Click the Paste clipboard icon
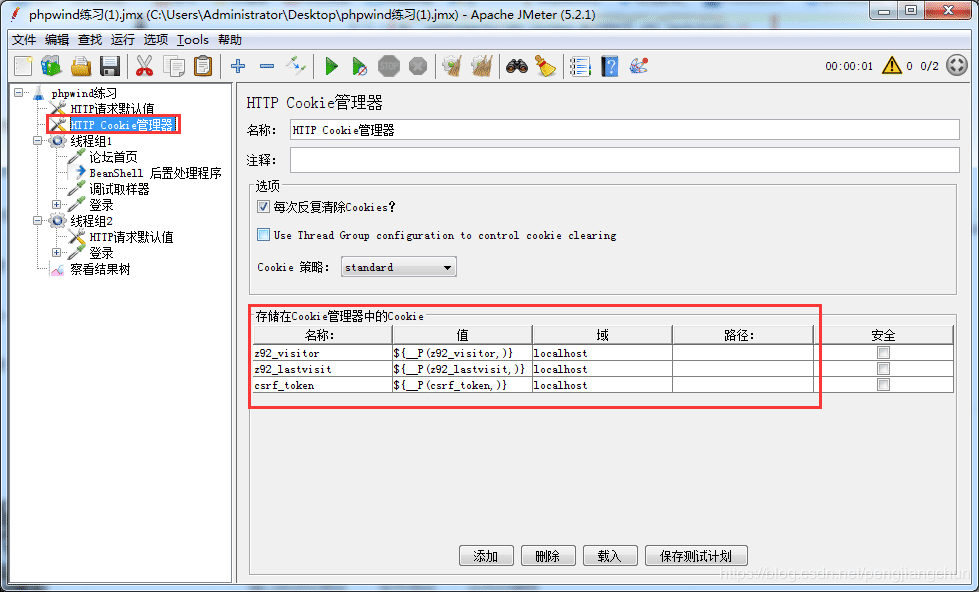The image size is (979, 592). 203,66
